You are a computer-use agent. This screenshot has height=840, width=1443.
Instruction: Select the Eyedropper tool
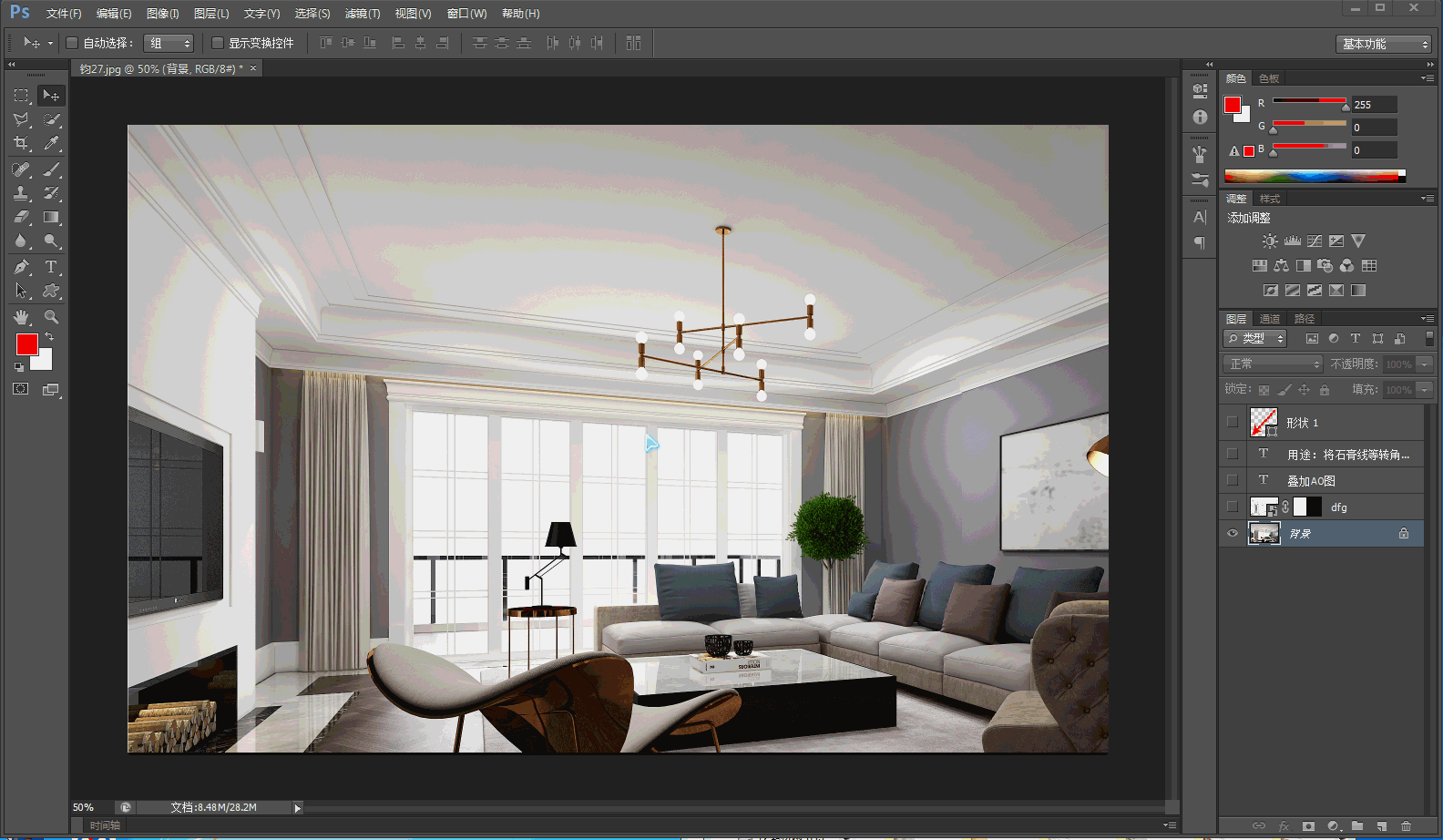51,143
